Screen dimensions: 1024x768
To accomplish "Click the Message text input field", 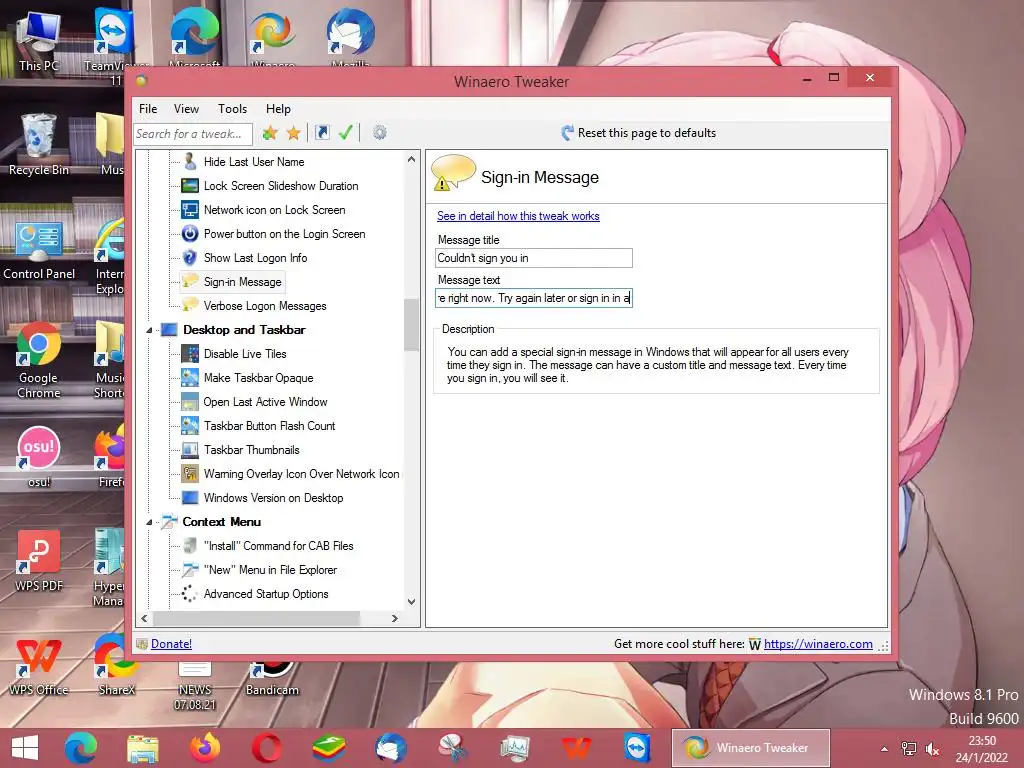I will 534,298.
